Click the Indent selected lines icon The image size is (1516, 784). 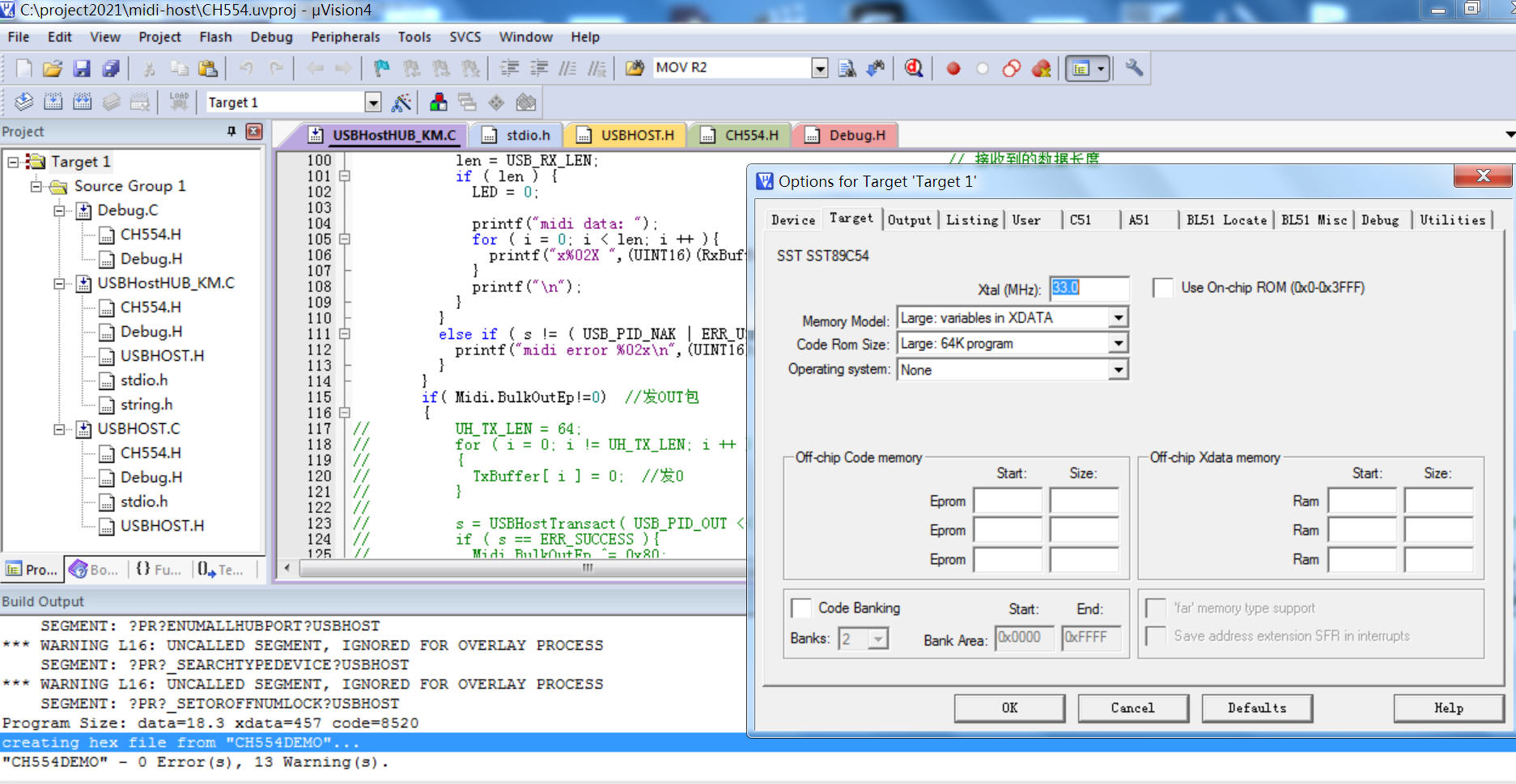pos(509,69)
